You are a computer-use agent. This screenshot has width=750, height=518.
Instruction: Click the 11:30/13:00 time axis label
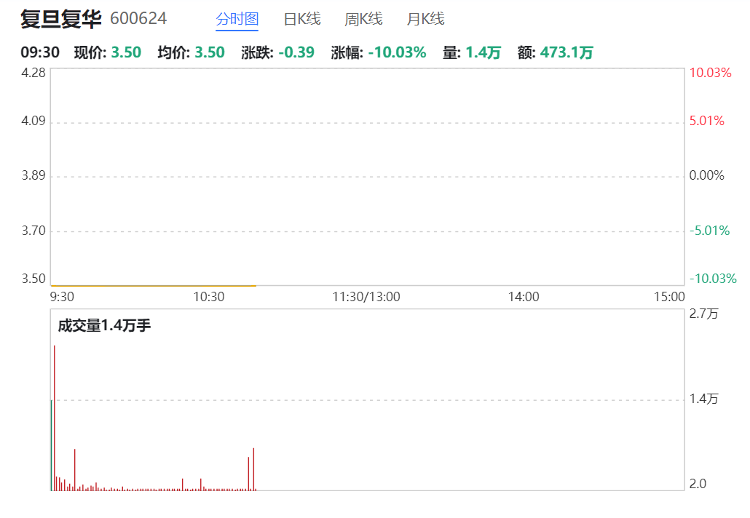tap(366, 297)
